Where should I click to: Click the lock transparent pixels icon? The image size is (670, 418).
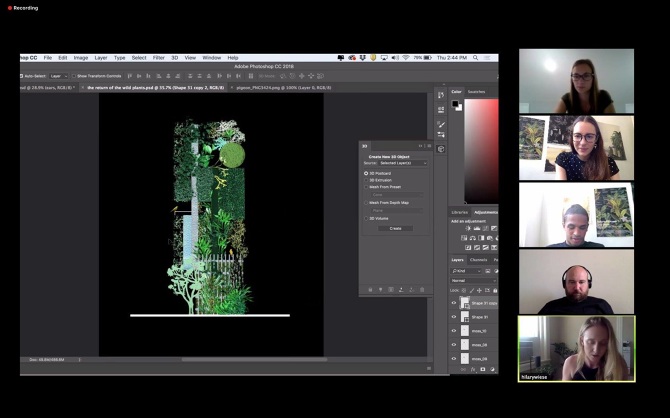coord(462,291)
